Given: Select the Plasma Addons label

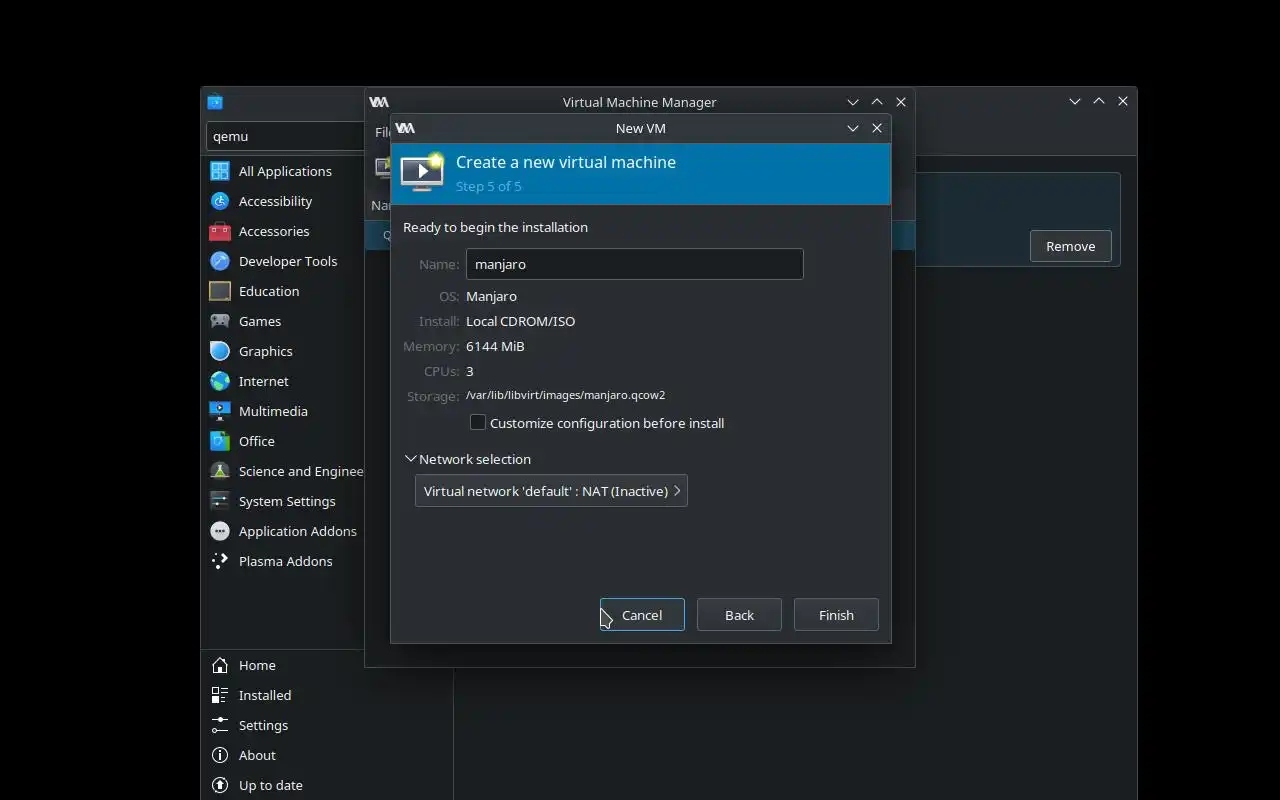Looking at the screenshot, I should point(285,561).
